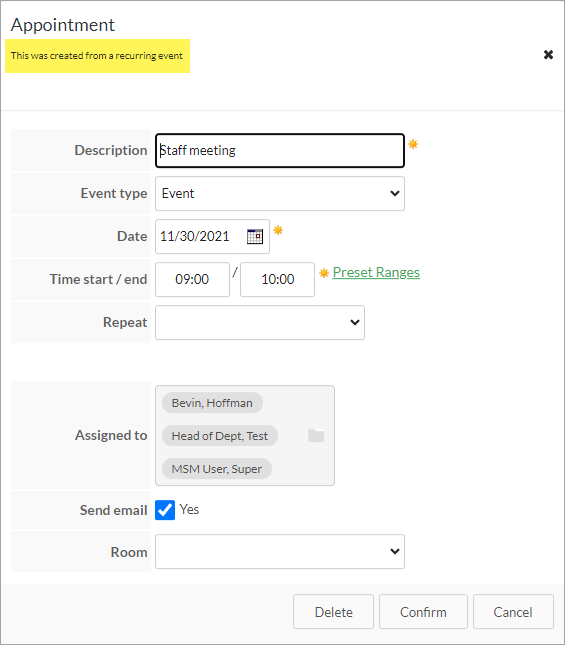Screen dimensions: 565x645
Task: Click the Delete button
Action: tap(333, 612)
